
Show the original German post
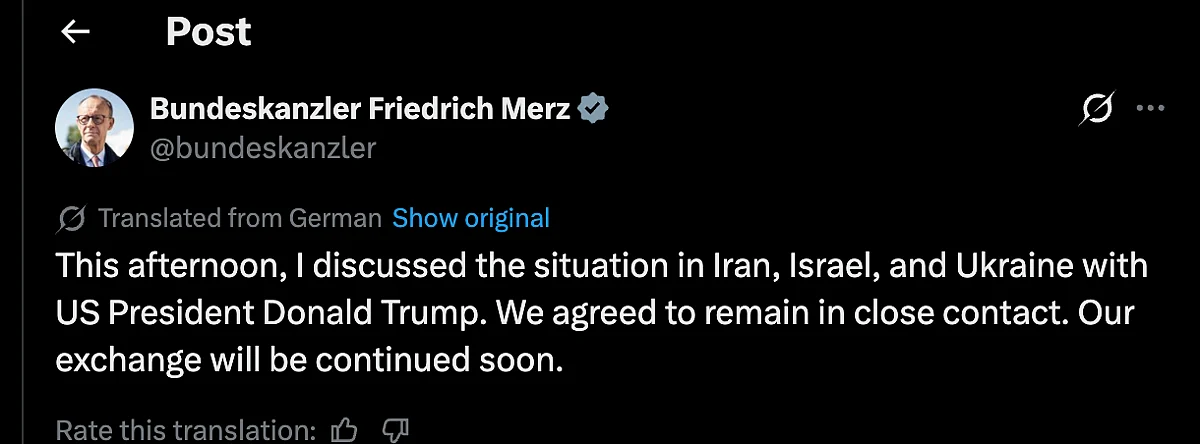click(x=471, y=218)
